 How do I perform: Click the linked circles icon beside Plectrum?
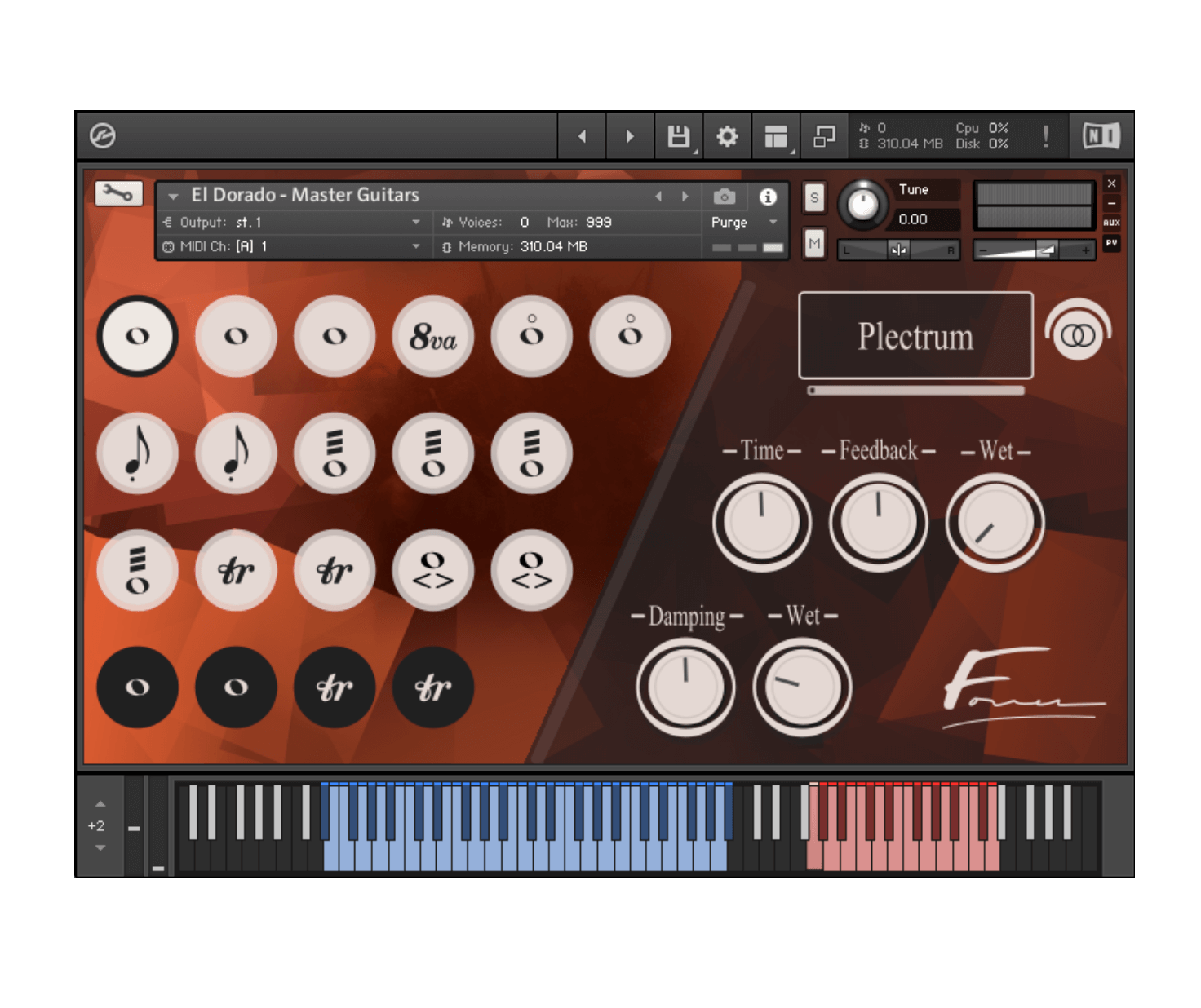1078,335
